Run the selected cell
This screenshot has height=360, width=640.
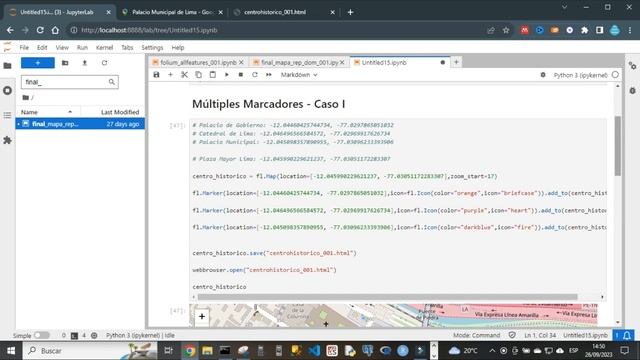pos(227,75)
